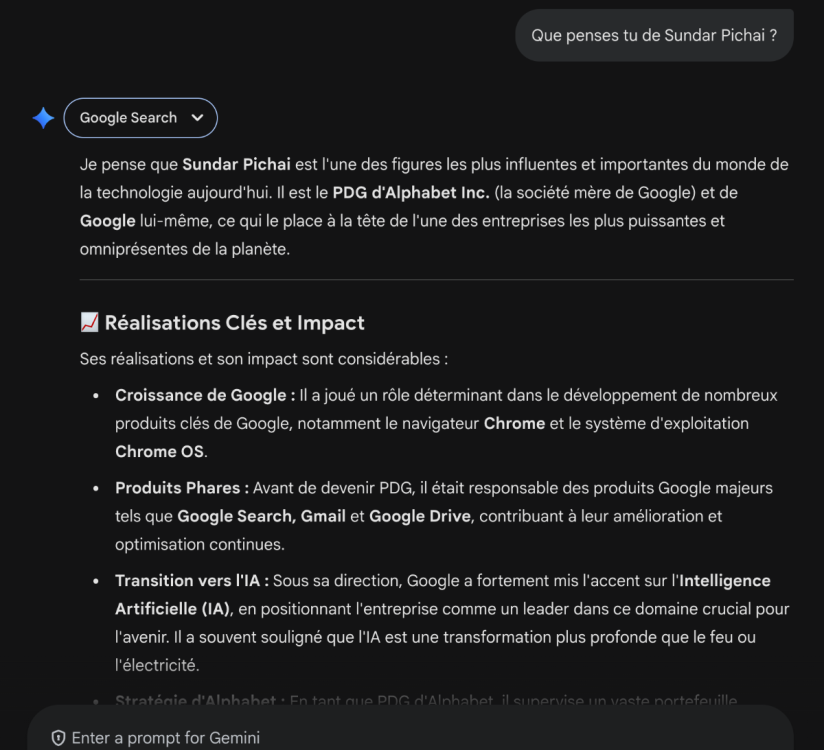Image resolution: width=824 pixels, height=750 pixels.
Task: Click the Croissance de Google bullet title
Action: pos(205,395)
